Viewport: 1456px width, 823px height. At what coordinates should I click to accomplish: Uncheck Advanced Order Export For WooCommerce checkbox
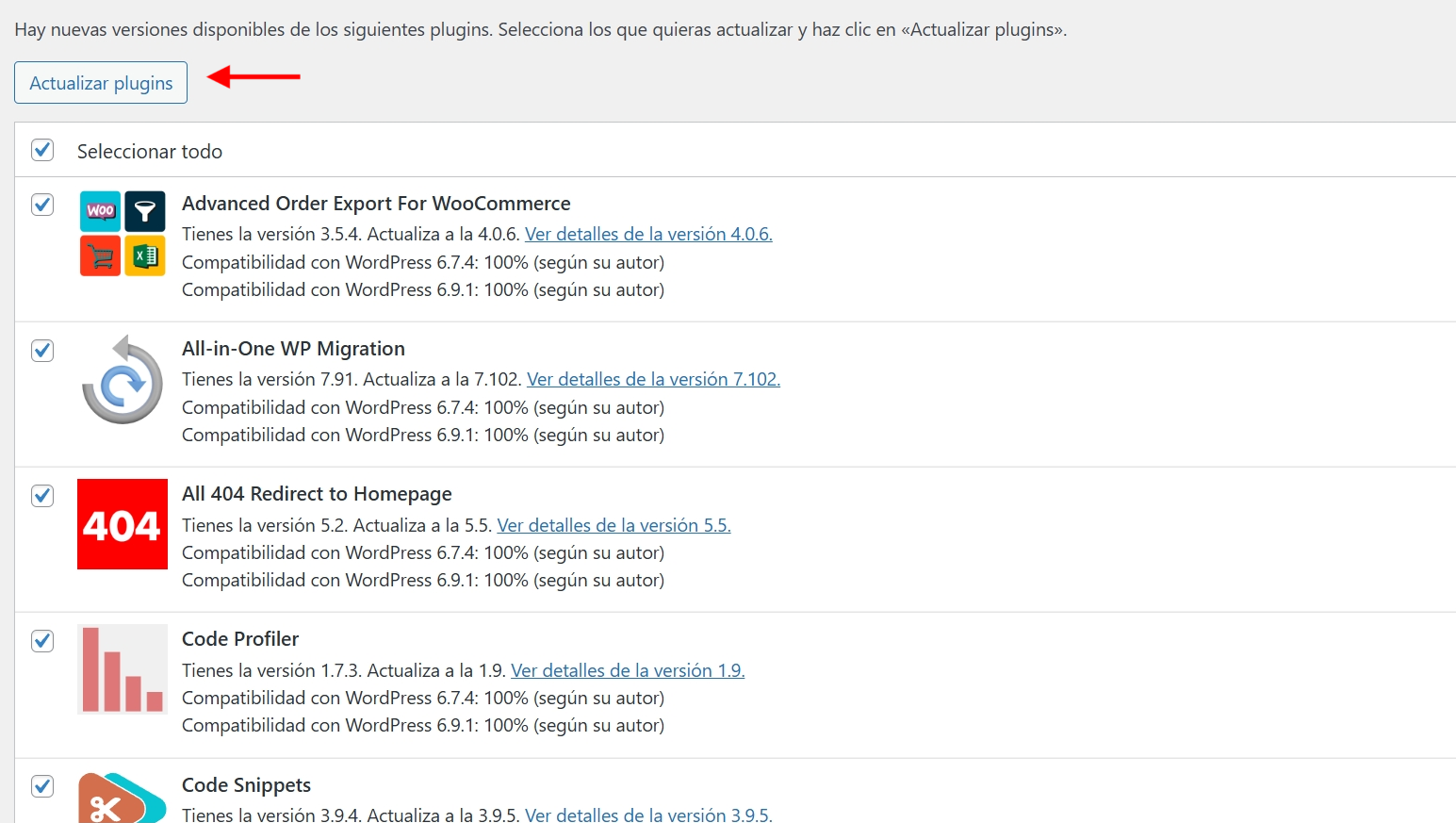click(x=42, y=205)
